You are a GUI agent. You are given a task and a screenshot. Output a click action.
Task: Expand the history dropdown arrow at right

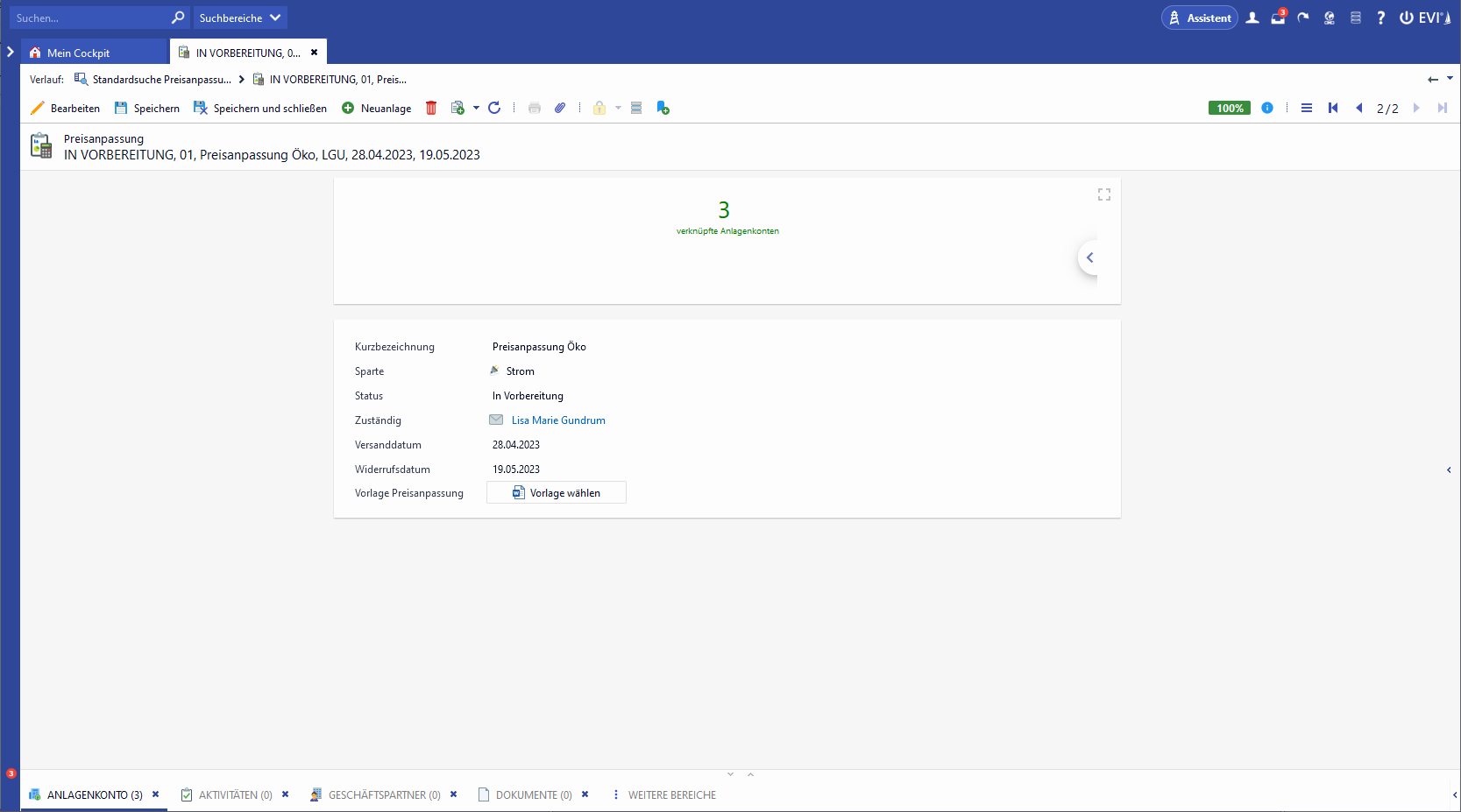[1450, 78]
